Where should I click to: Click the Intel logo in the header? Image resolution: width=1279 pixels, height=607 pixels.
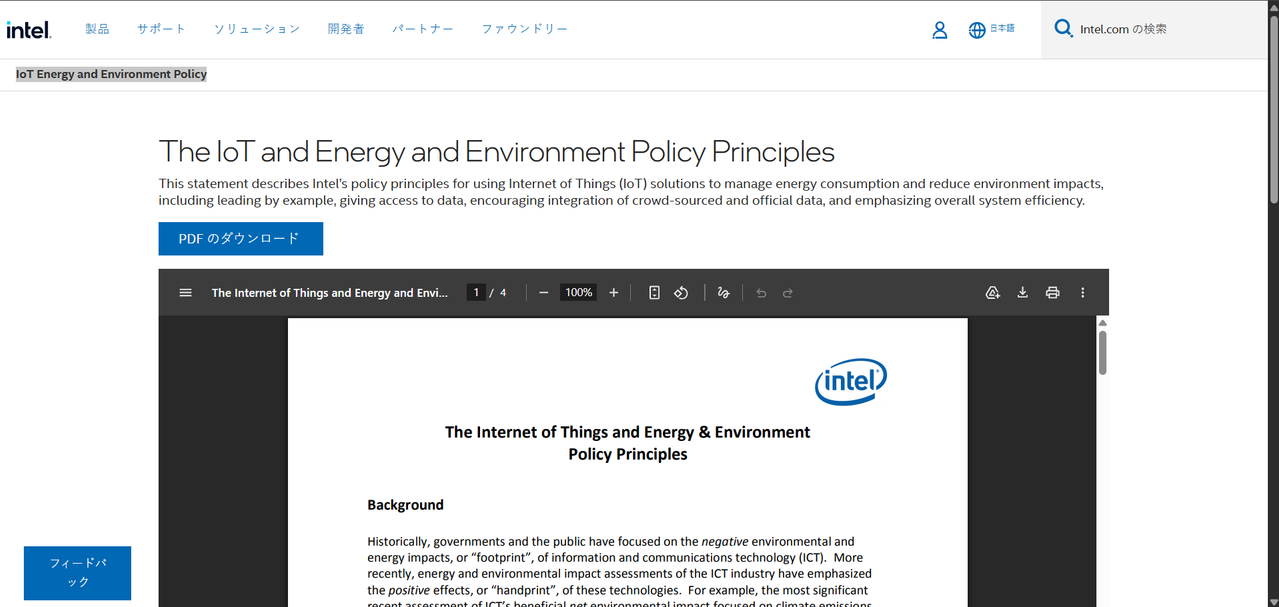pos(29,29)
